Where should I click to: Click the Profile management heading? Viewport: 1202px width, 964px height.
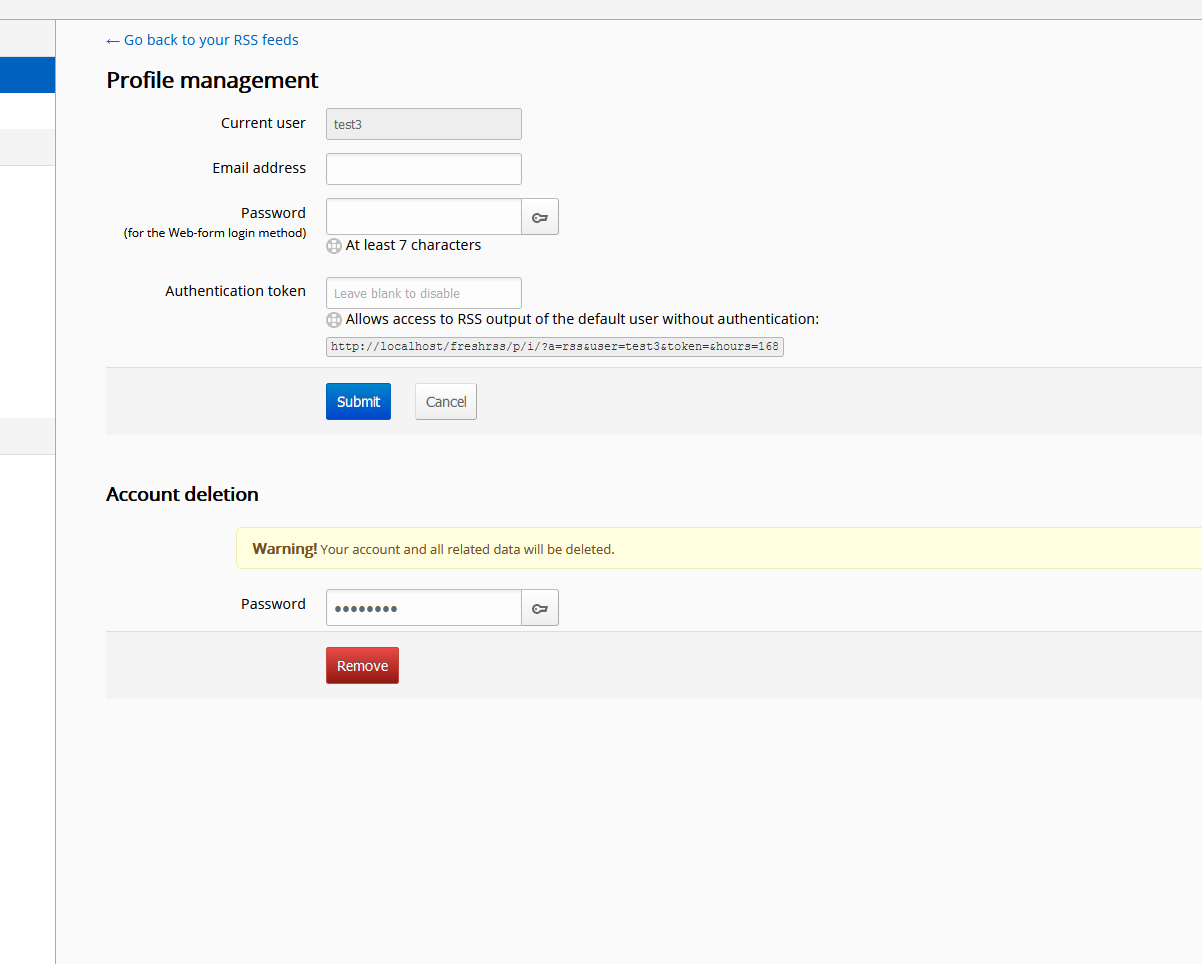[212, 80]
